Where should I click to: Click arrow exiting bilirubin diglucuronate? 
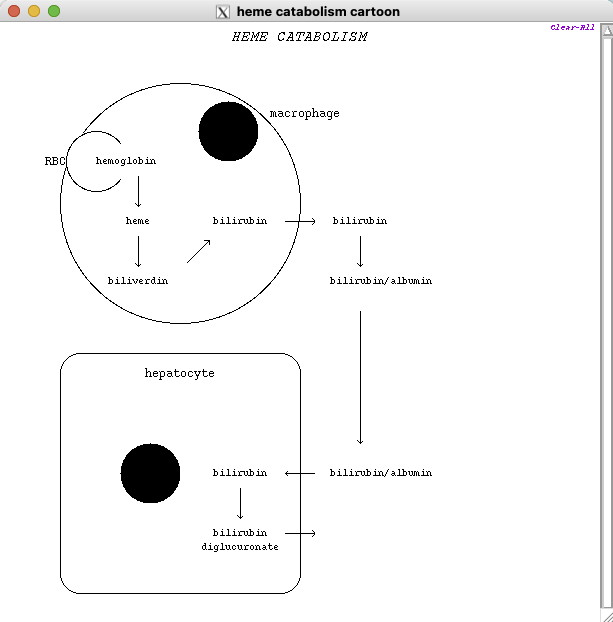[x=300, y=533]
